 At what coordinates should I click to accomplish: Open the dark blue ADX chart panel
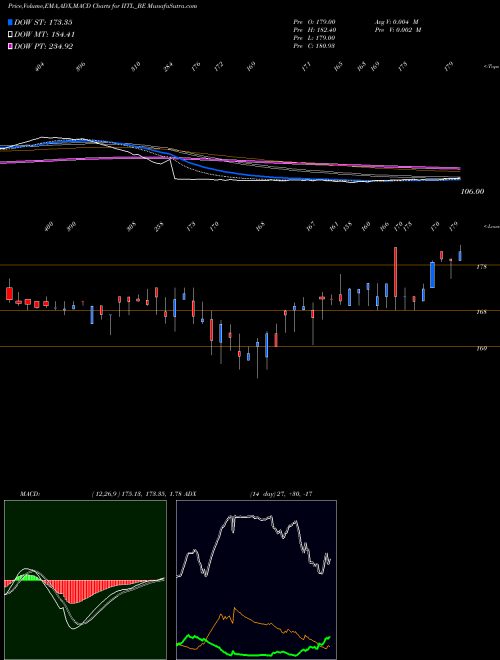256,580
